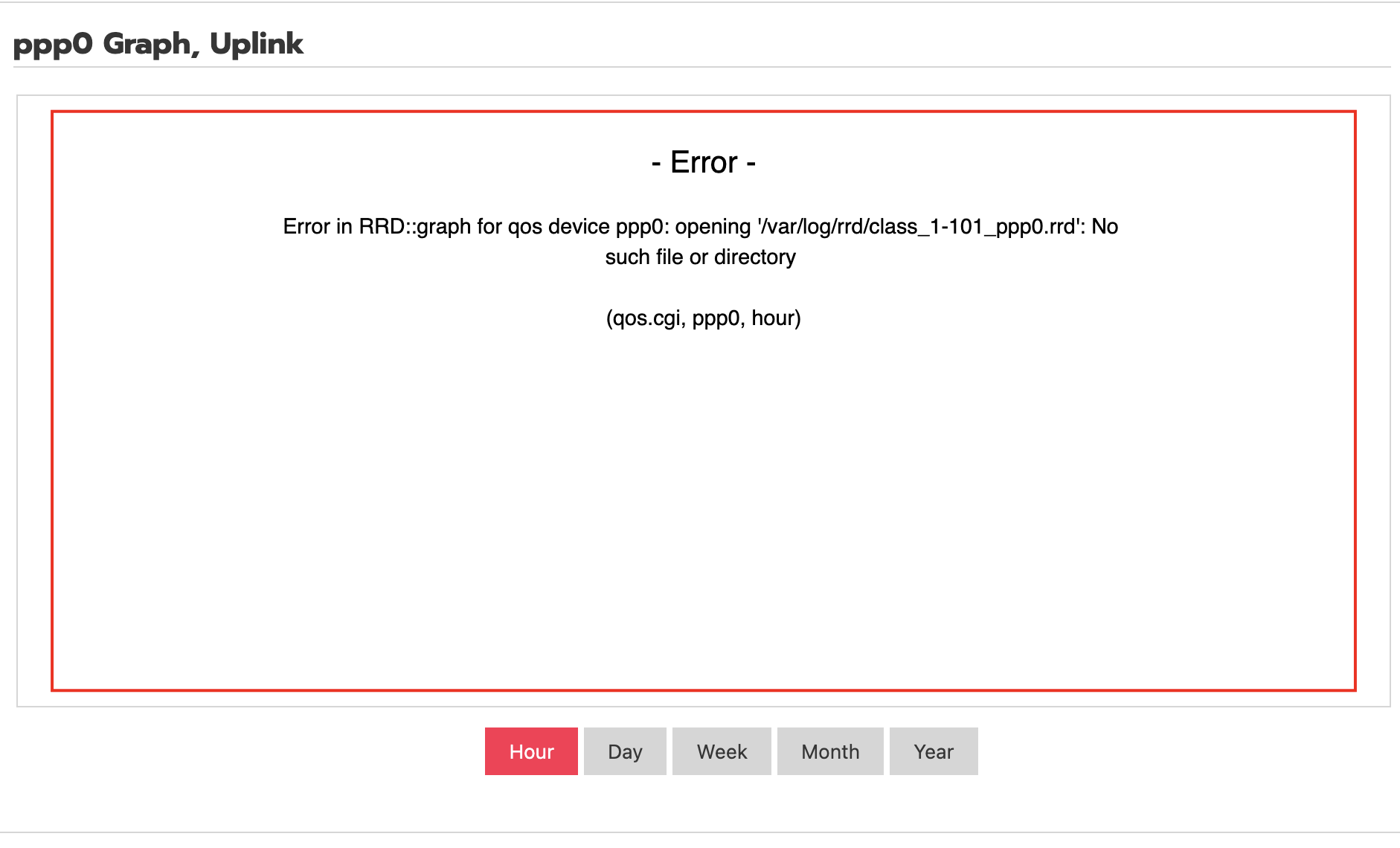Show the Week graph range
The image size is (1400, 848).
coord(722,751)
